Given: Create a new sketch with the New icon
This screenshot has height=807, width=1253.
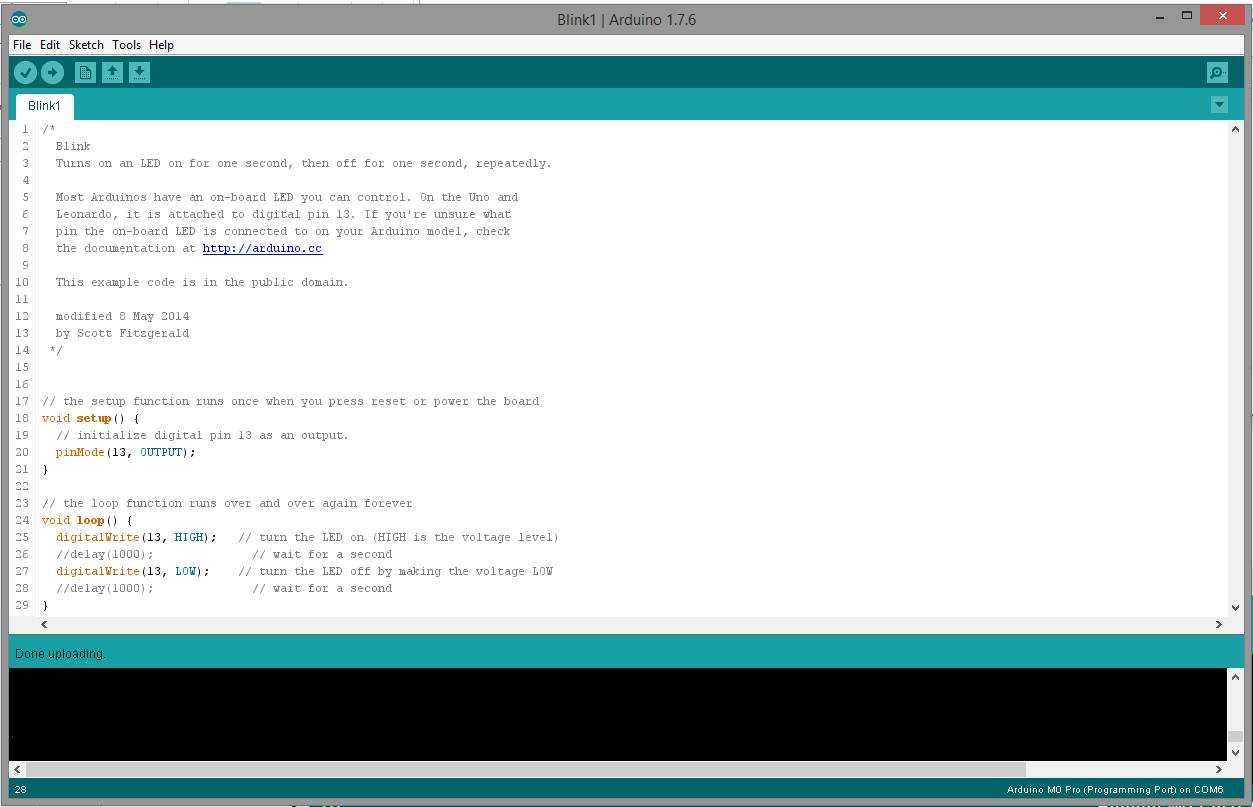Looking at the screenshot, I should pos(85,72).
